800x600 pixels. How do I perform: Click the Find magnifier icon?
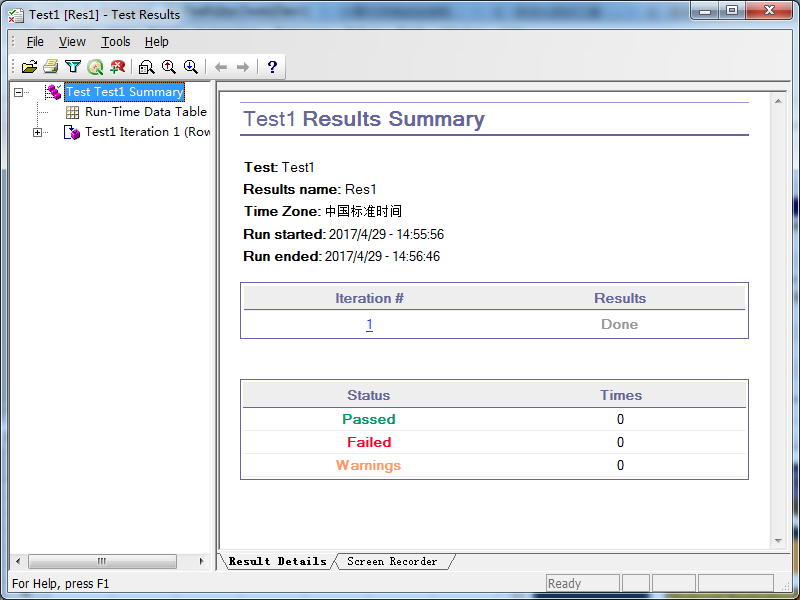tap(146, 67)
